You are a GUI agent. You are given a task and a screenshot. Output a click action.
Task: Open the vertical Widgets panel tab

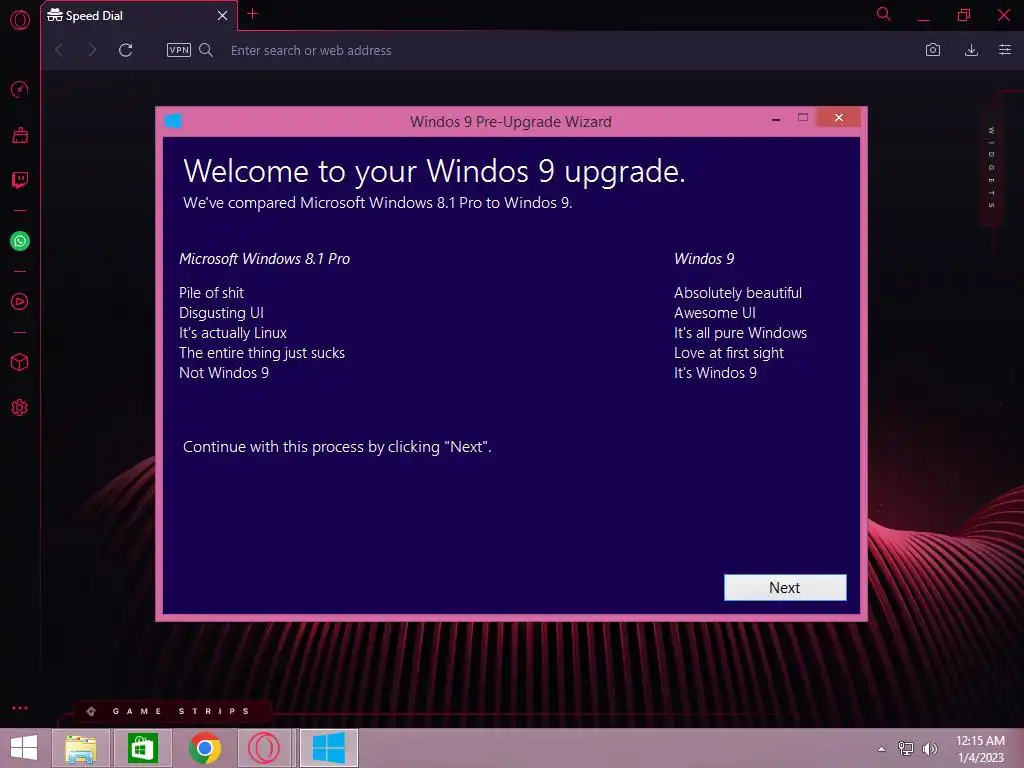click(x=991, y=167)
